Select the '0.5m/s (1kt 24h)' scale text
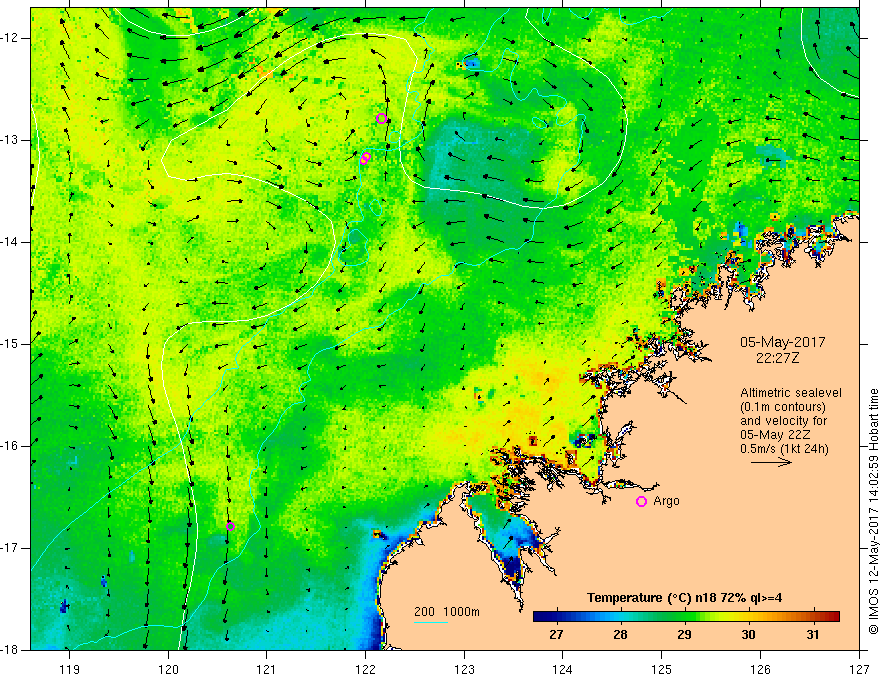Screen dimensions: 880x680 784,449
